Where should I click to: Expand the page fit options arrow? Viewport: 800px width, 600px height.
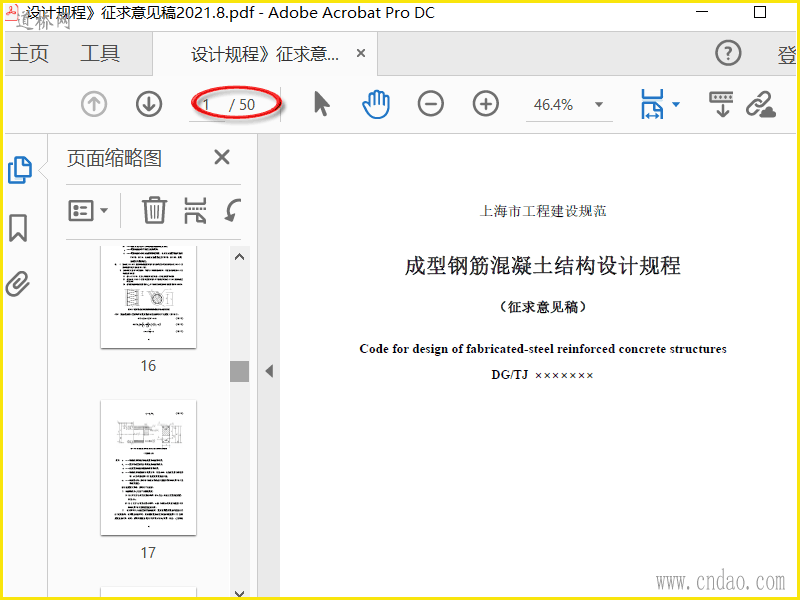676,105
